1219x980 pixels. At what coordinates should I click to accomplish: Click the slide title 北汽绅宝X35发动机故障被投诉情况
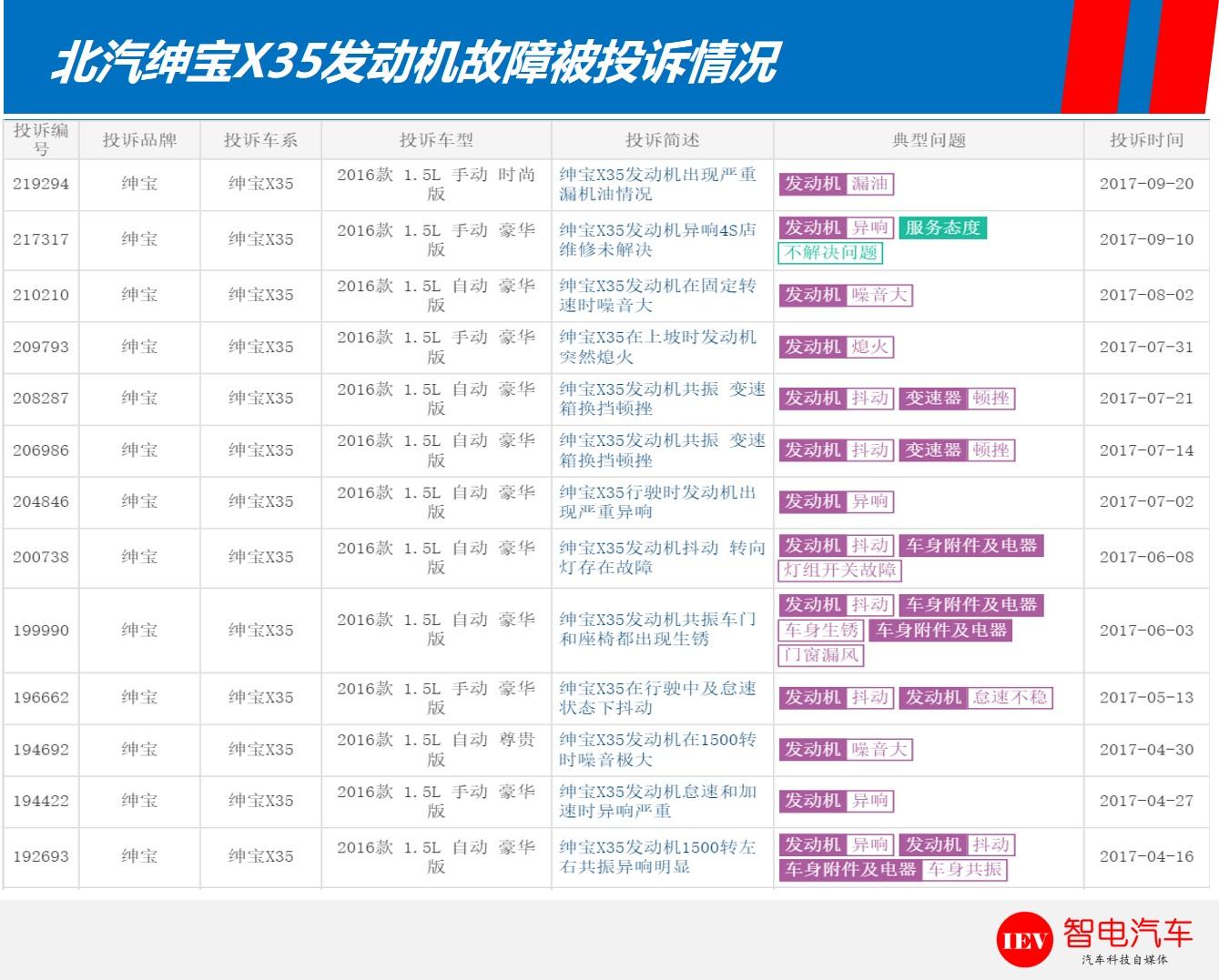click(x=415, y=62)
